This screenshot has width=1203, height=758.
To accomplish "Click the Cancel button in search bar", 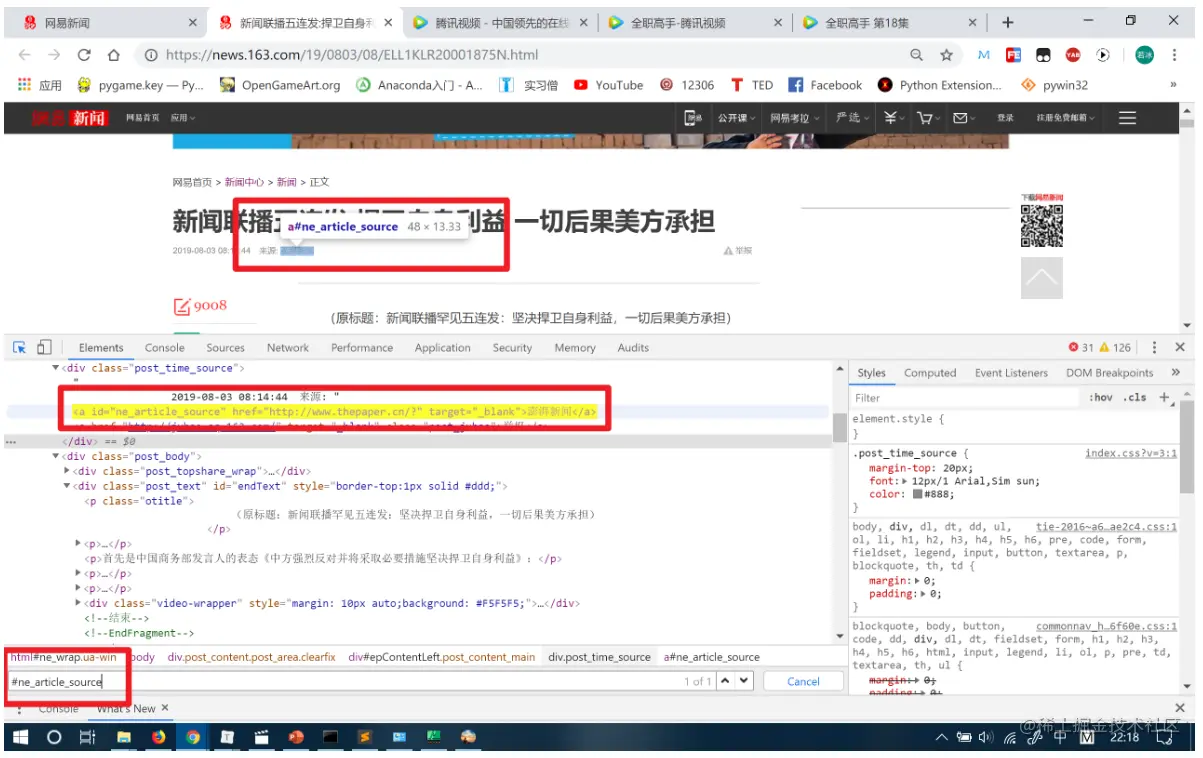I will pos(803,681).
